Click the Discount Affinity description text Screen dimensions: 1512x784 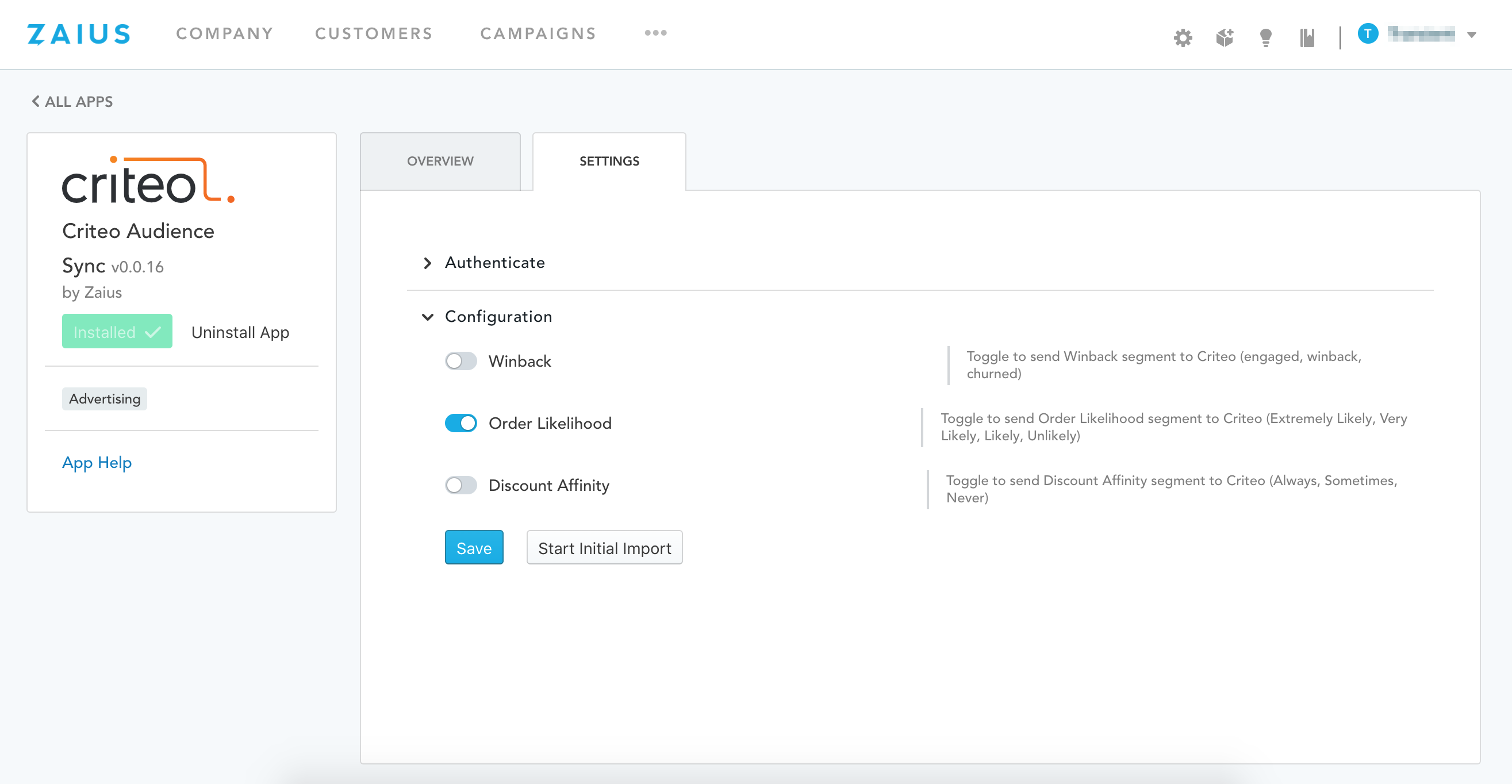pyautogui.click(x=1172, y=489)
